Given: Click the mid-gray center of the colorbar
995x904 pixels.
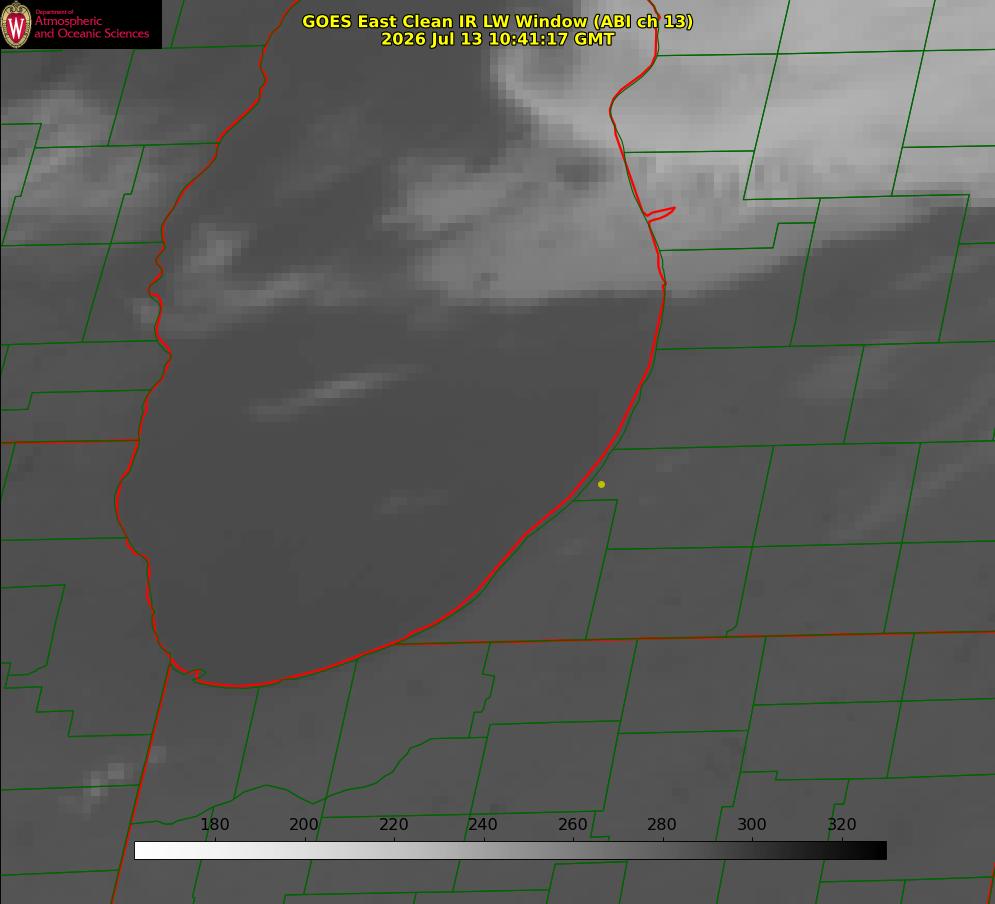Looking at the screenshot, I should tap(511, 851).
